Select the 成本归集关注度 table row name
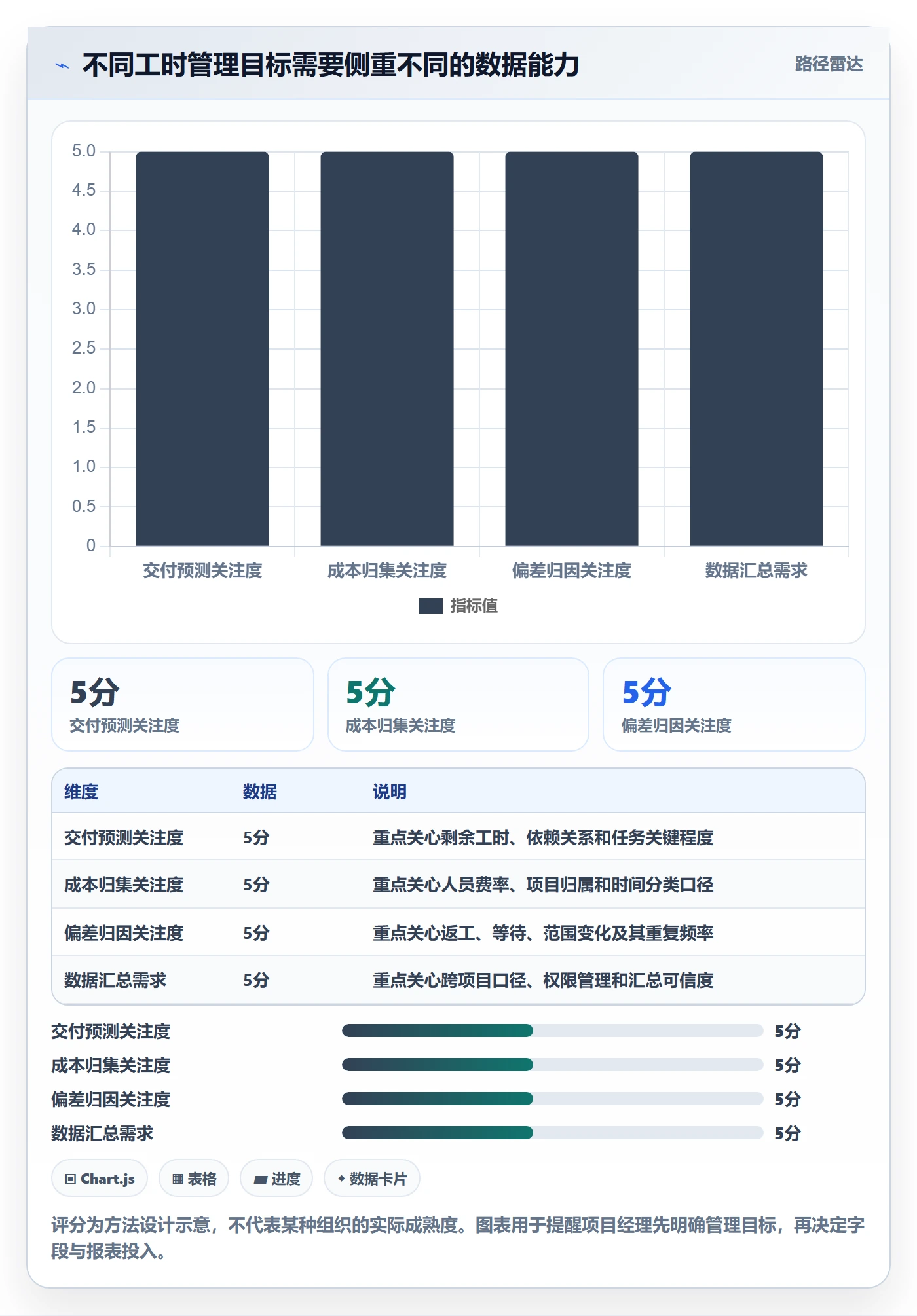Image resolution: width=917 pixels, height=1316 pixels. click(x=124, y=885)
